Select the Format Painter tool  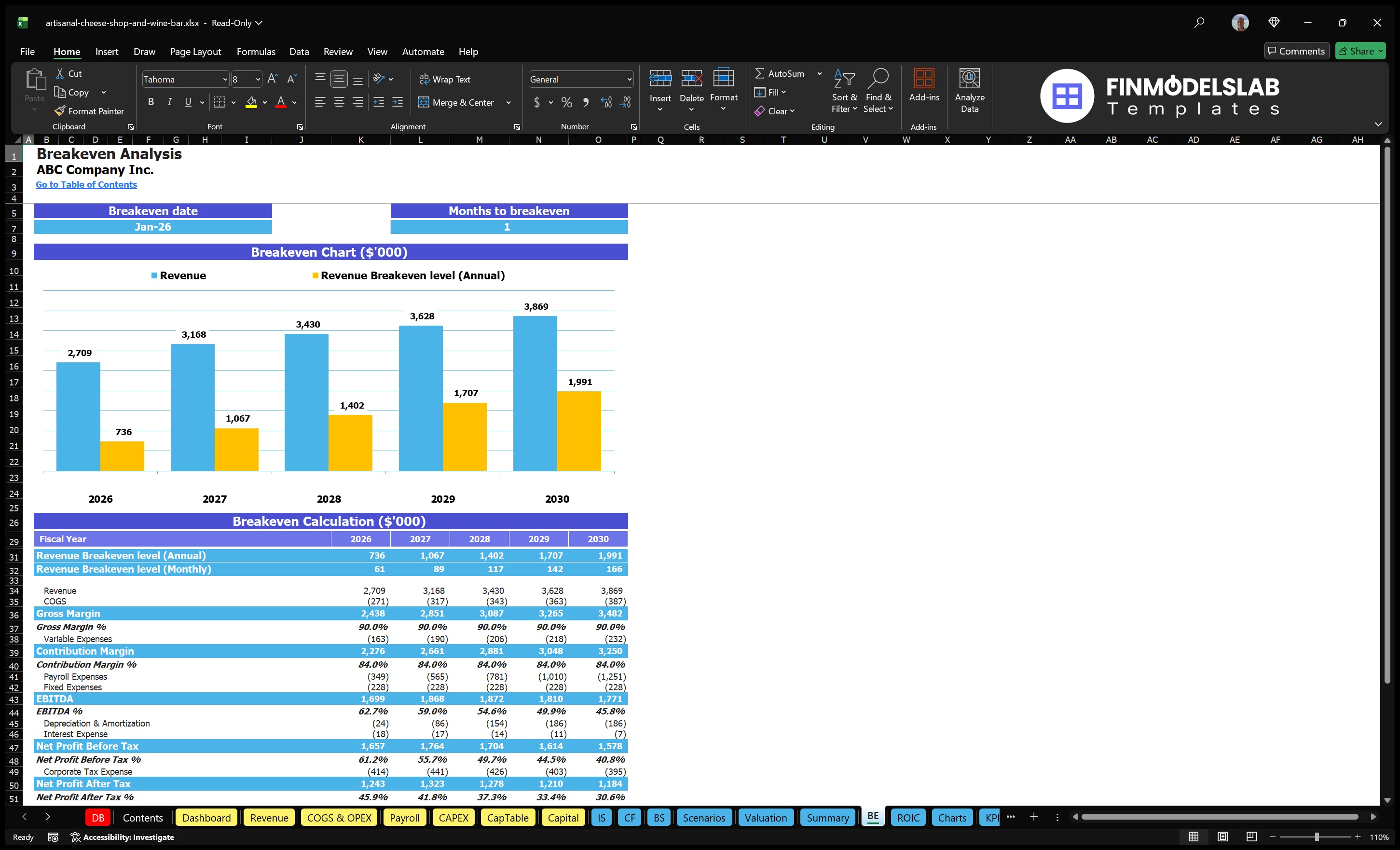click(89, 111)
